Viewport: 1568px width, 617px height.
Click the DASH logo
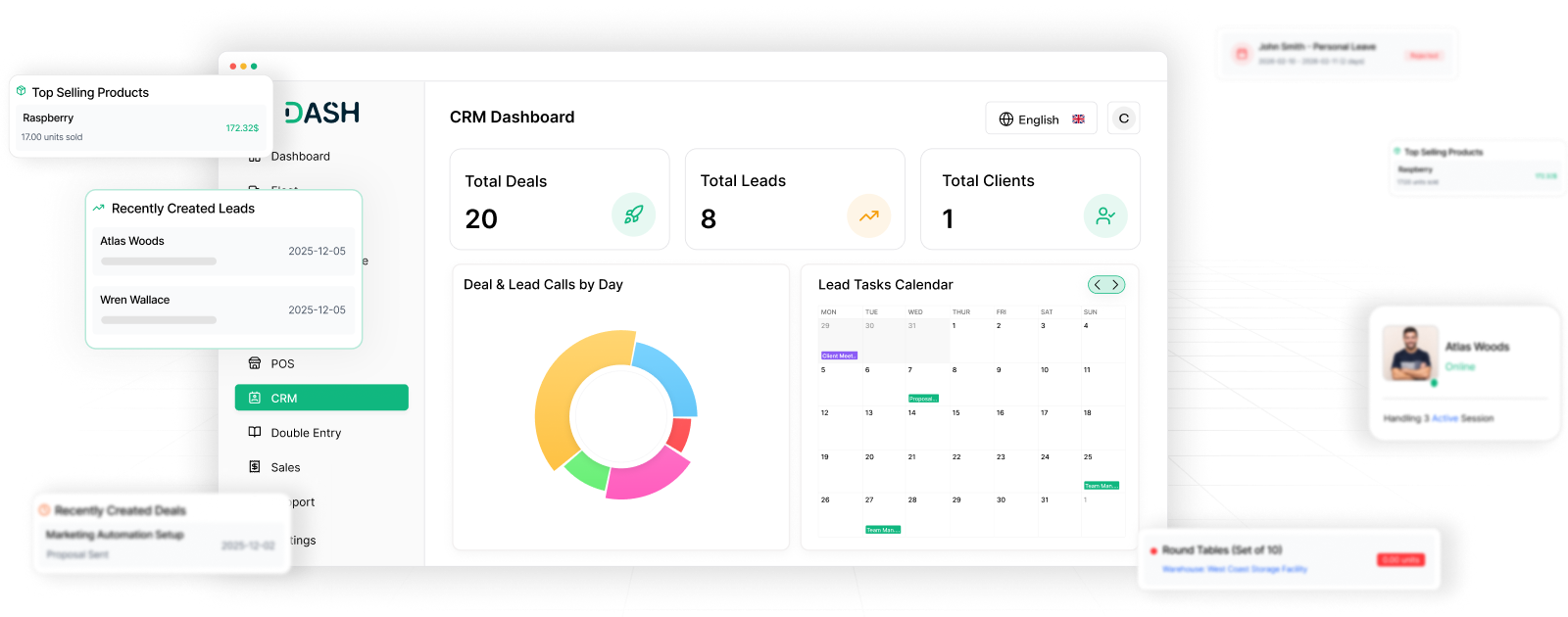point(322,113)
